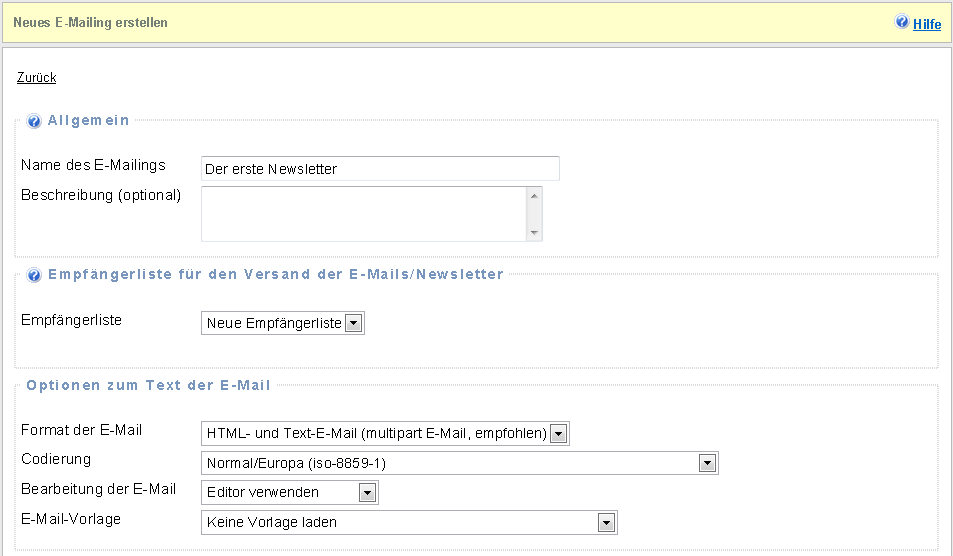953x556 pixels.
Task: Click the Optionen zum Text der E-Mail heading
Action: [148, 385]
